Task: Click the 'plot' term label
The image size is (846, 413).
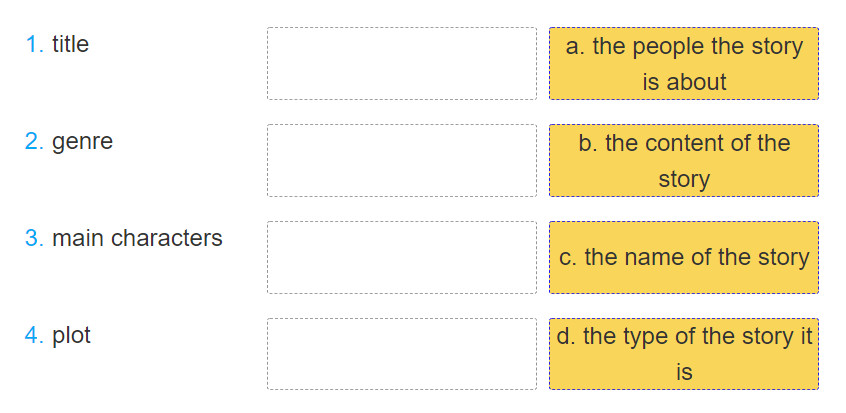Action: [x=71, y=336]
